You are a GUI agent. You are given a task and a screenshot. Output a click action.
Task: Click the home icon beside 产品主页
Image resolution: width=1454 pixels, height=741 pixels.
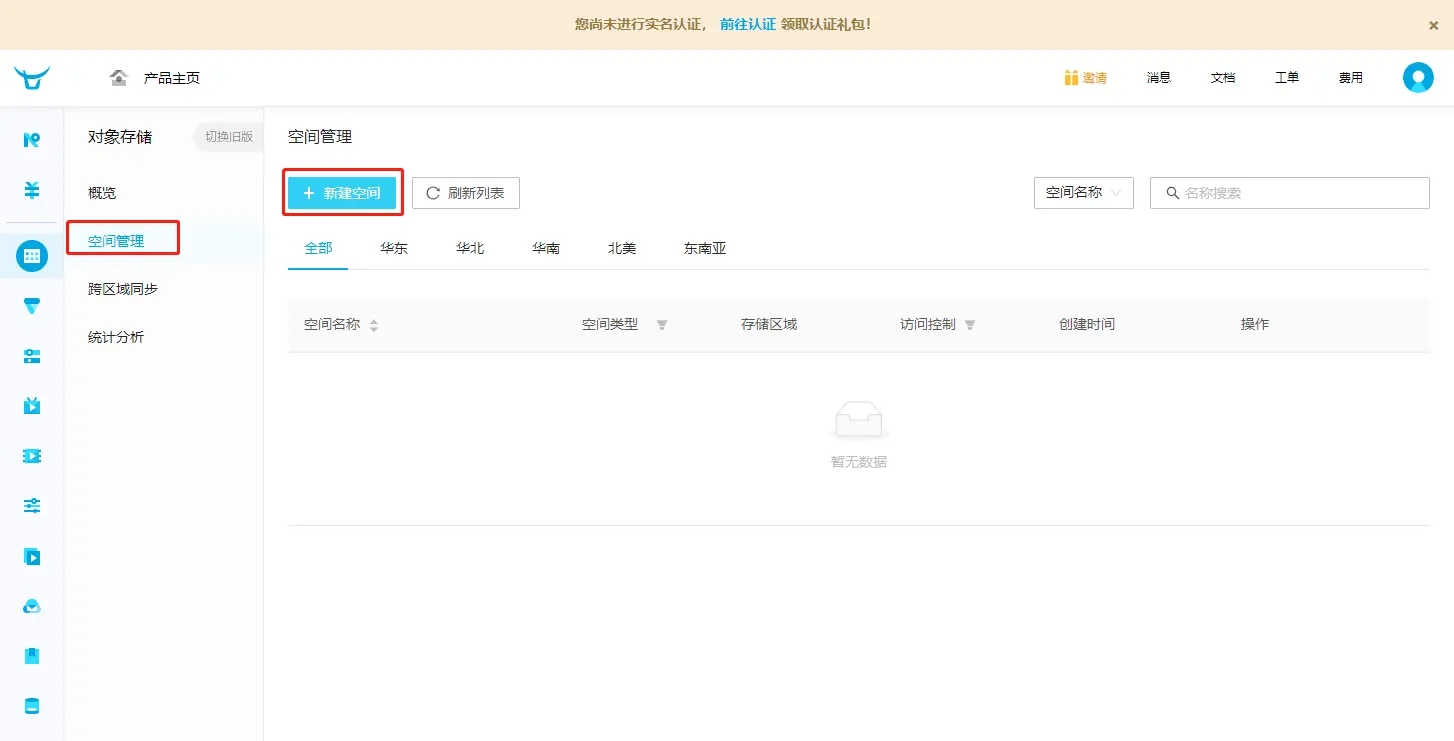coord(119,78)
